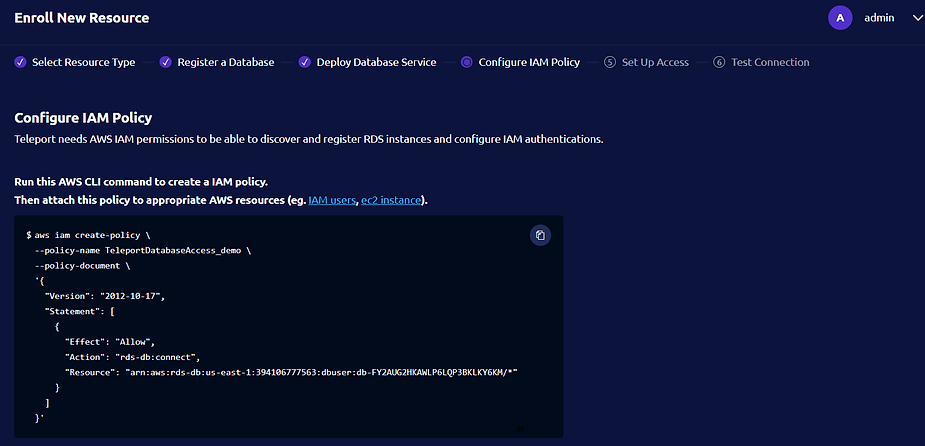Image resolution: width=925 pixels, height=446 pixels.
Task: Click the Configure IAM Policy heading
Action: tap(83, 118)
